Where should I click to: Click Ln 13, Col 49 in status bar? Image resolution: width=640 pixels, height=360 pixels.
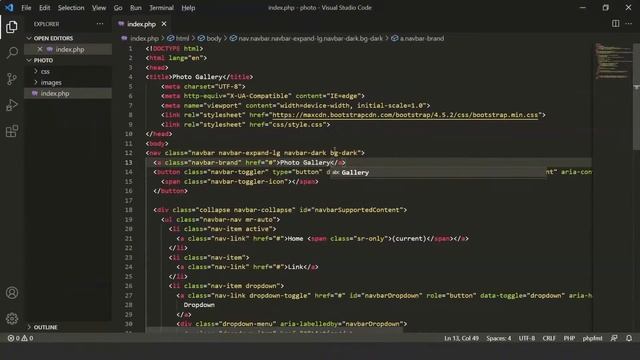coord(461,338)
